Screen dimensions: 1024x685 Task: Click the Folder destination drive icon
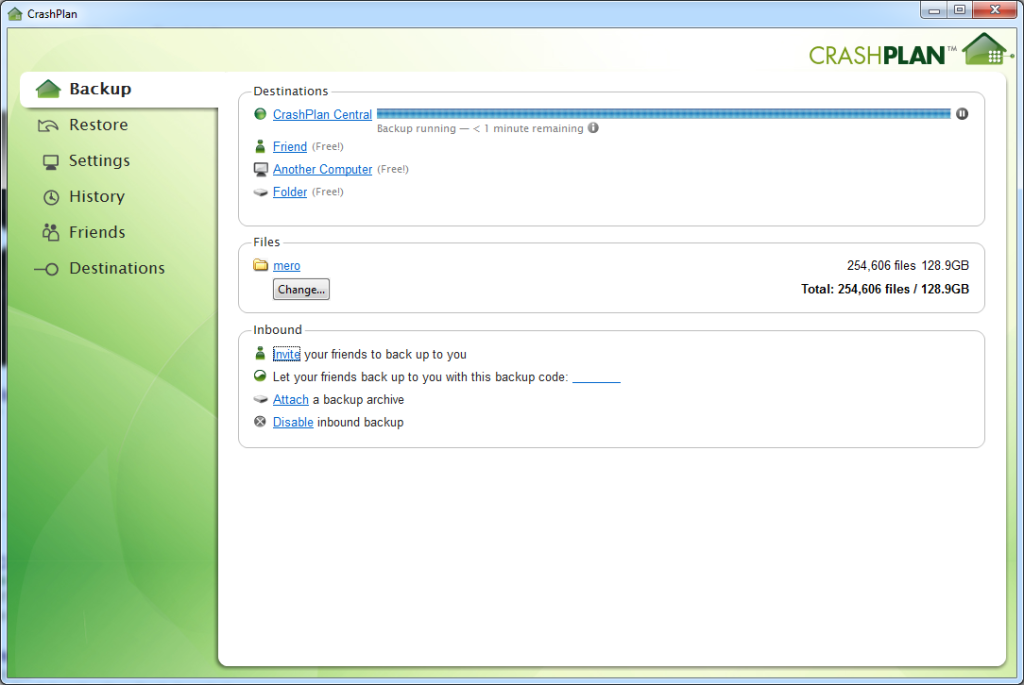261,192
